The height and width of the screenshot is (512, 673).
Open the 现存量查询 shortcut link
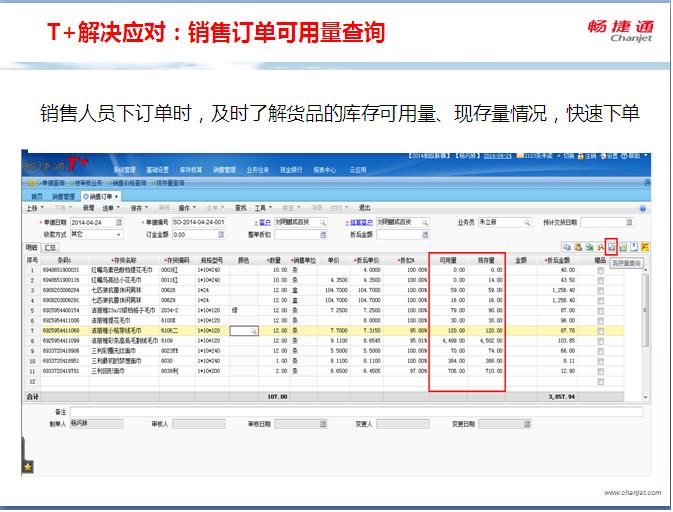coord(170,183)
